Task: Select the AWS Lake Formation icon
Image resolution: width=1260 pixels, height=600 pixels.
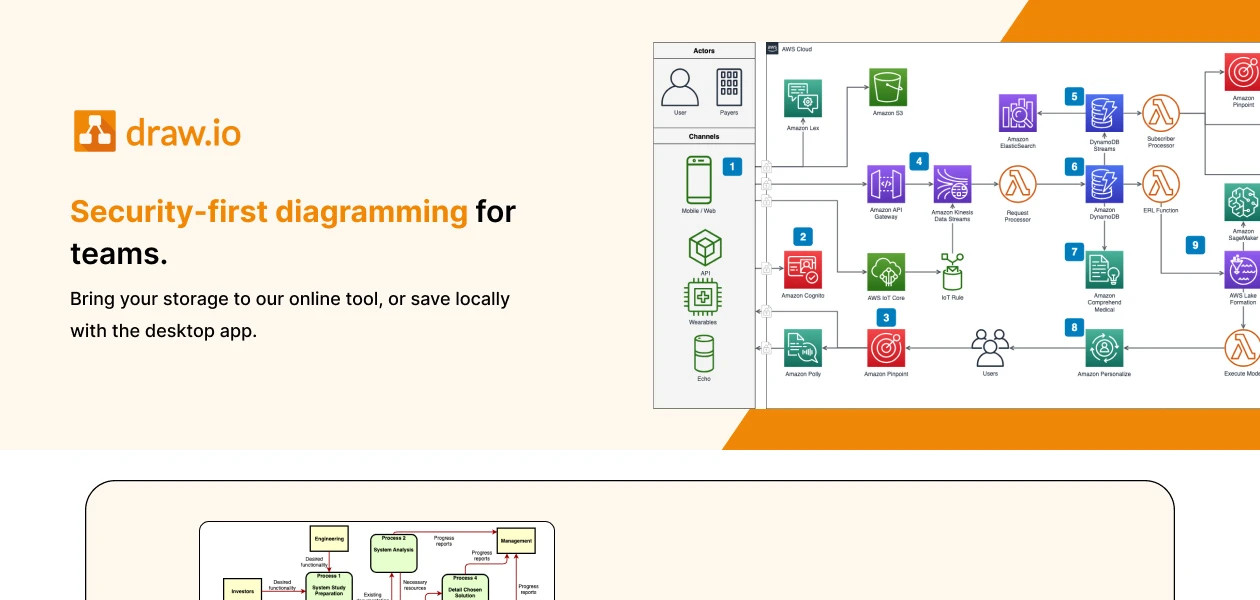Action: pos(1240,270)
